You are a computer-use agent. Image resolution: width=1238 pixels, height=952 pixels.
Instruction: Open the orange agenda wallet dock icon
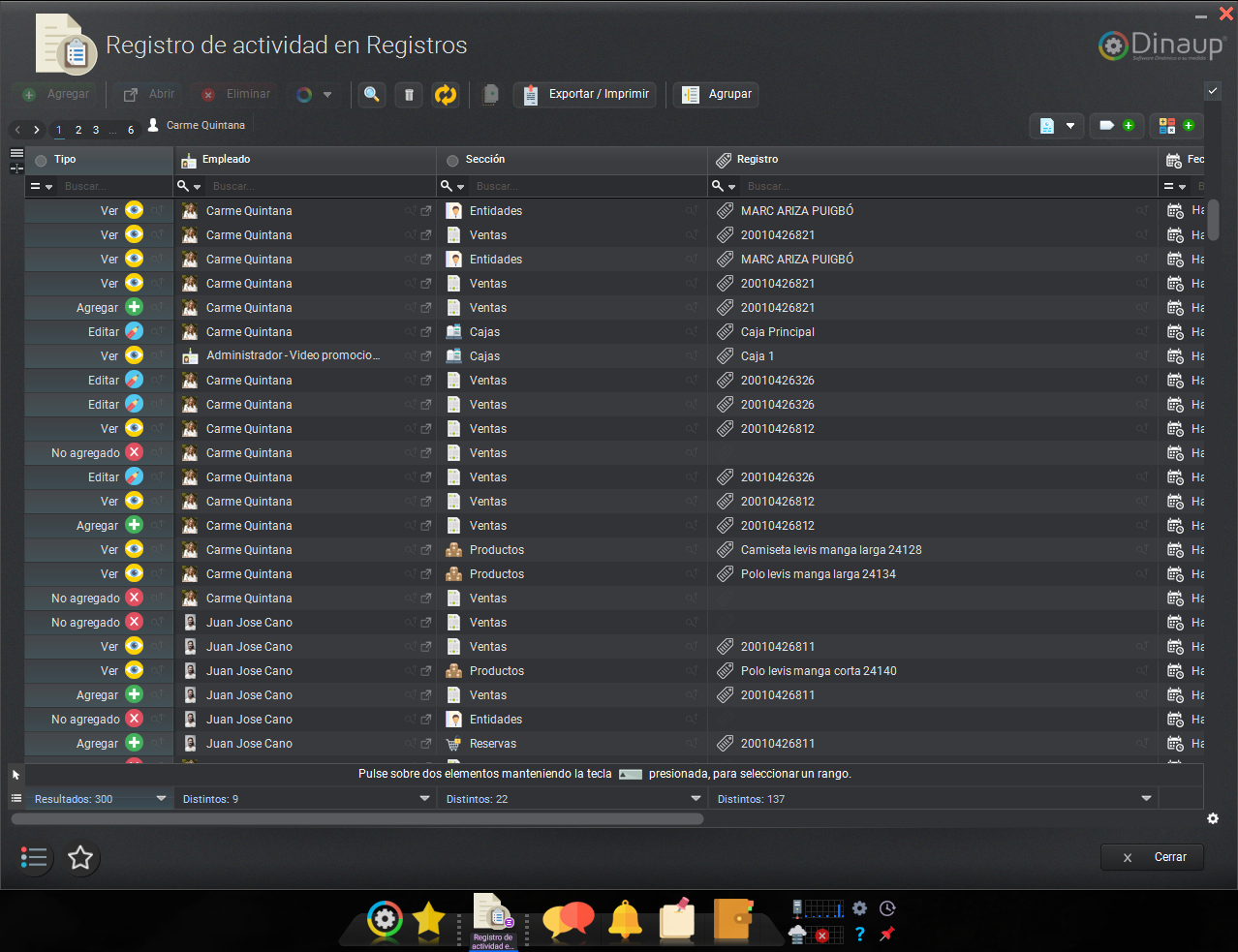[733, 919]
